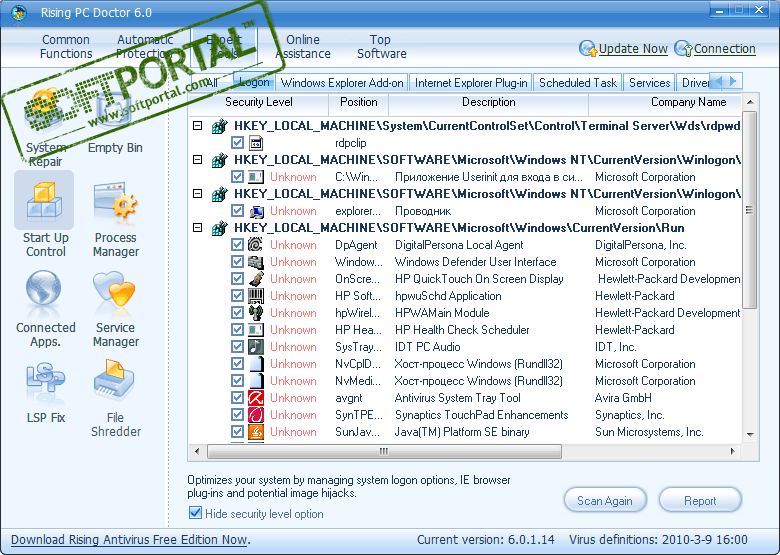Click registry icon of the CurrentVersion\Run key
Image resolution: width=780 pixels, height=555 pixels.
click(219, 228)
